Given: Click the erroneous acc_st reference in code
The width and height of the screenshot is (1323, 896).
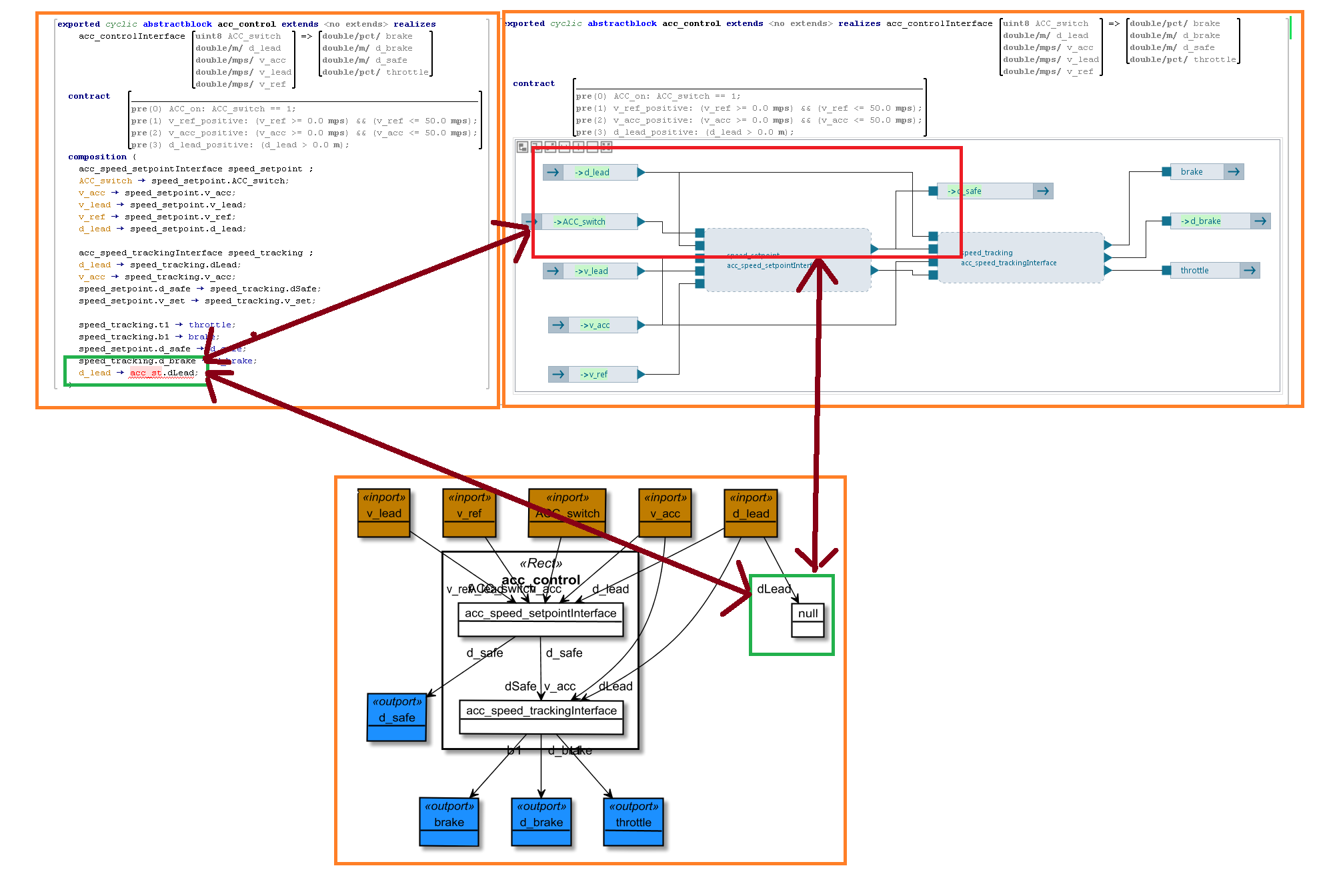Looking at the screenshot, I should (146, 373).
